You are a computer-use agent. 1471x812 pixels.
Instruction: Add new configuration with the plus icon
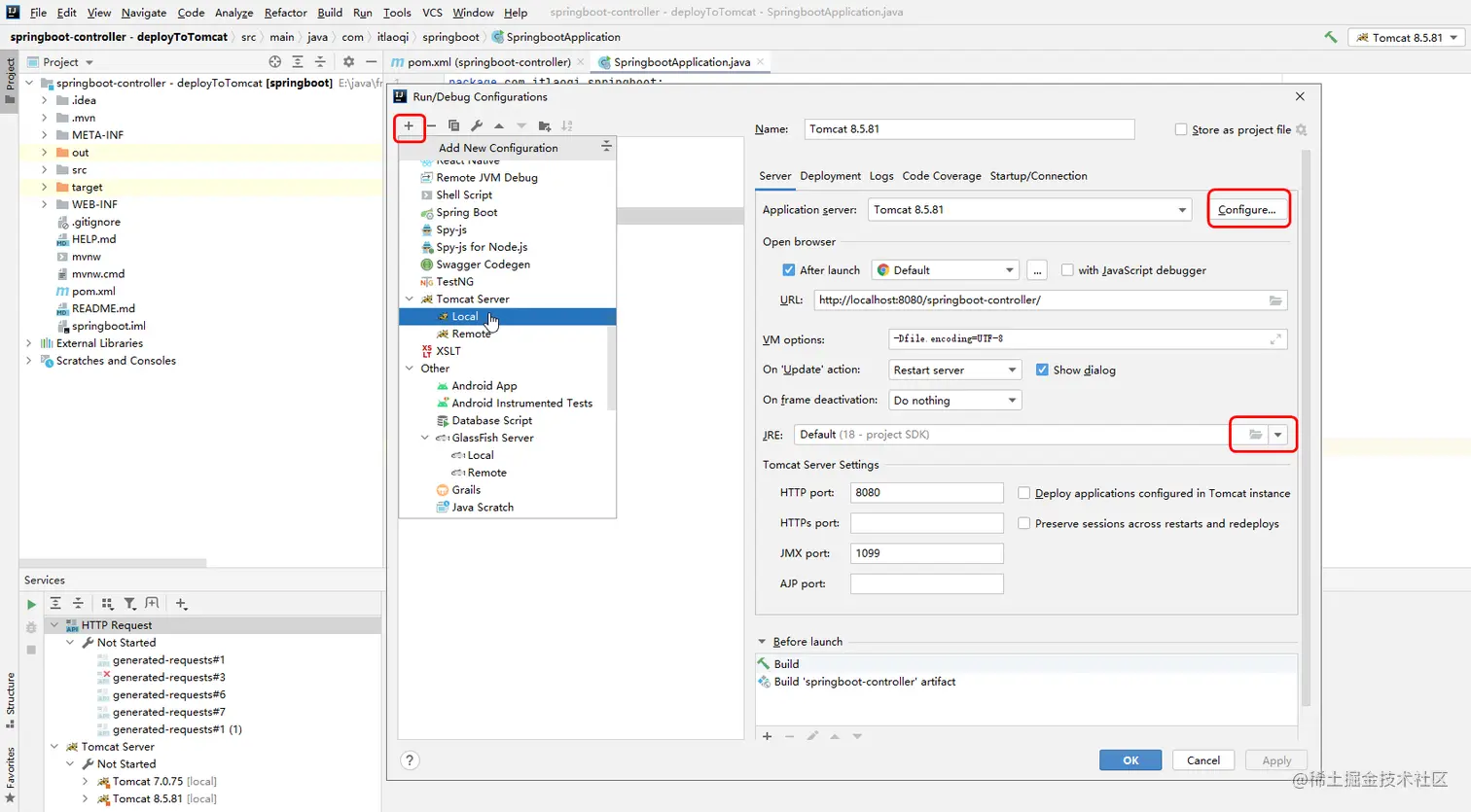click(x=409, y=125)
